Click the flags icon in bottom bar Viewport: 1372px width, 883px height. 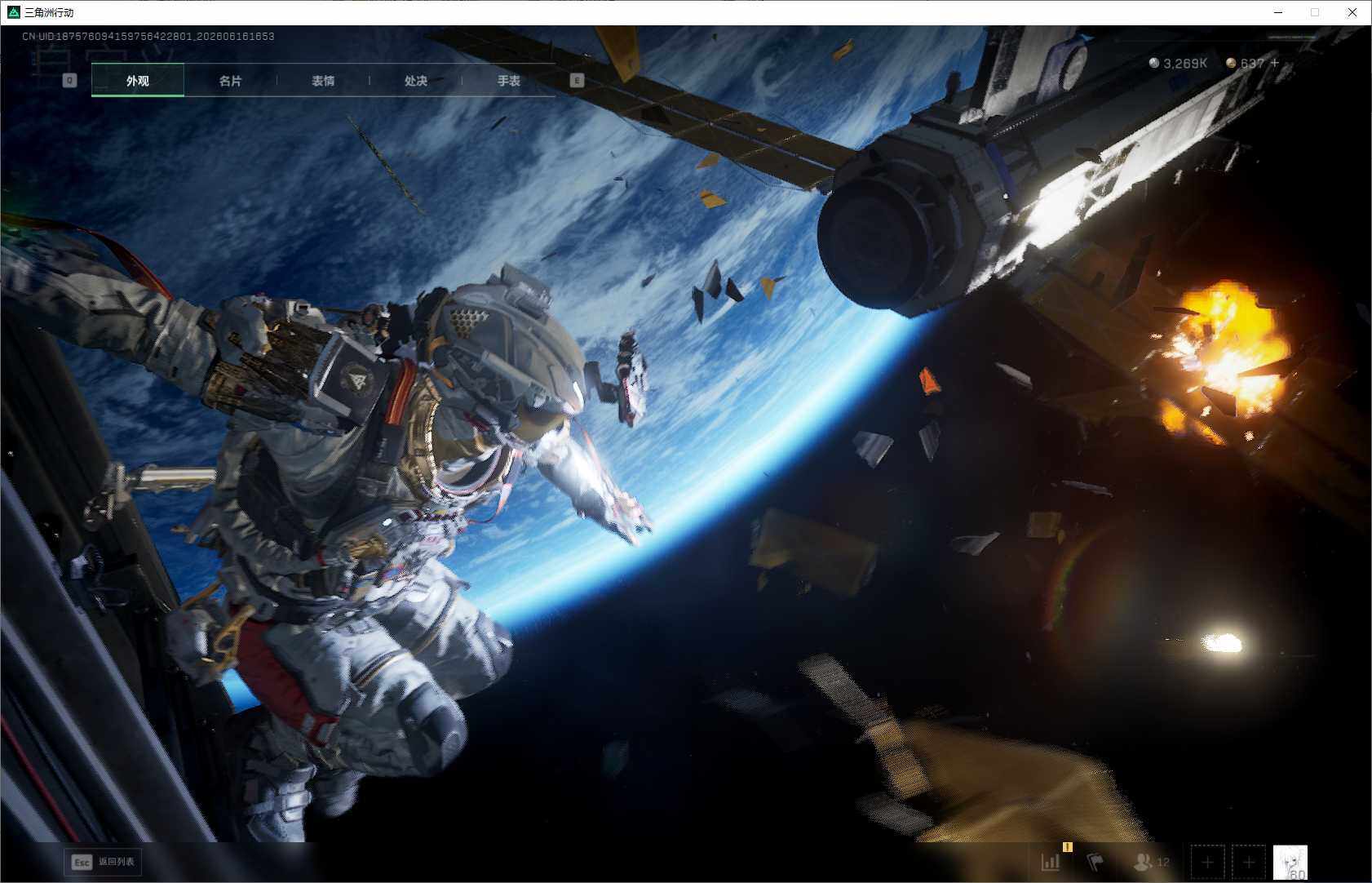point(1095,862)
